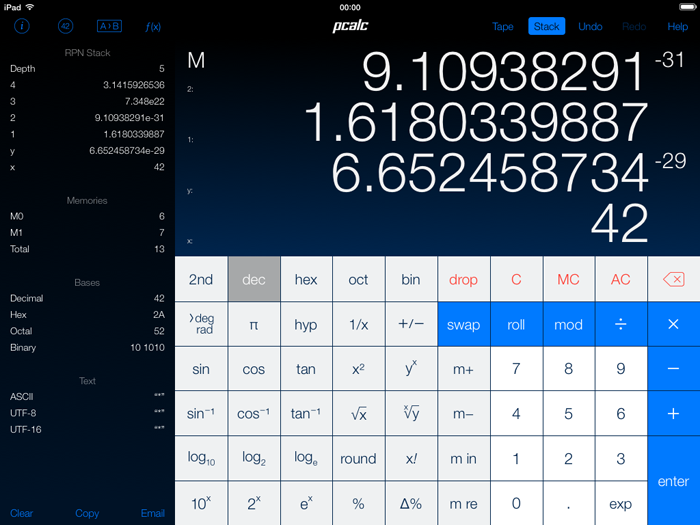Switch to the Tape view

coord(503,27)
